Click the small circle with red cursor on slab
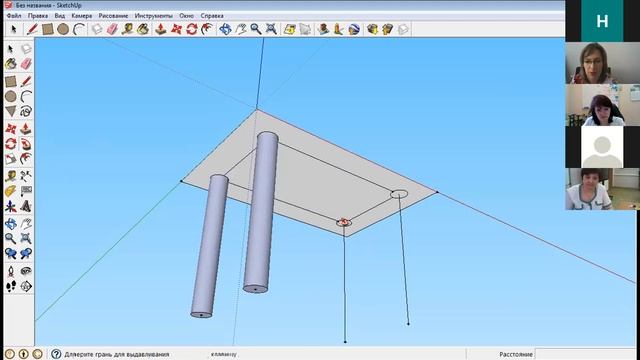Screen dimensions: 640x360 tap(344, 222)
